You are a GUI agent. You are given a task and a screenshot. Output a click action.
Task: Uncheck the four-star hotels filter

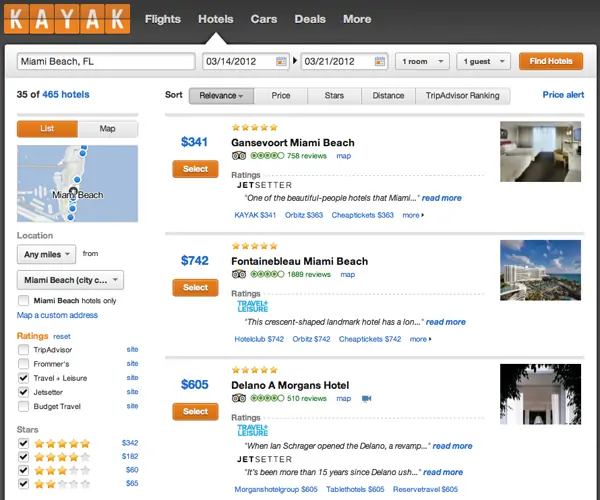[23, 457]
